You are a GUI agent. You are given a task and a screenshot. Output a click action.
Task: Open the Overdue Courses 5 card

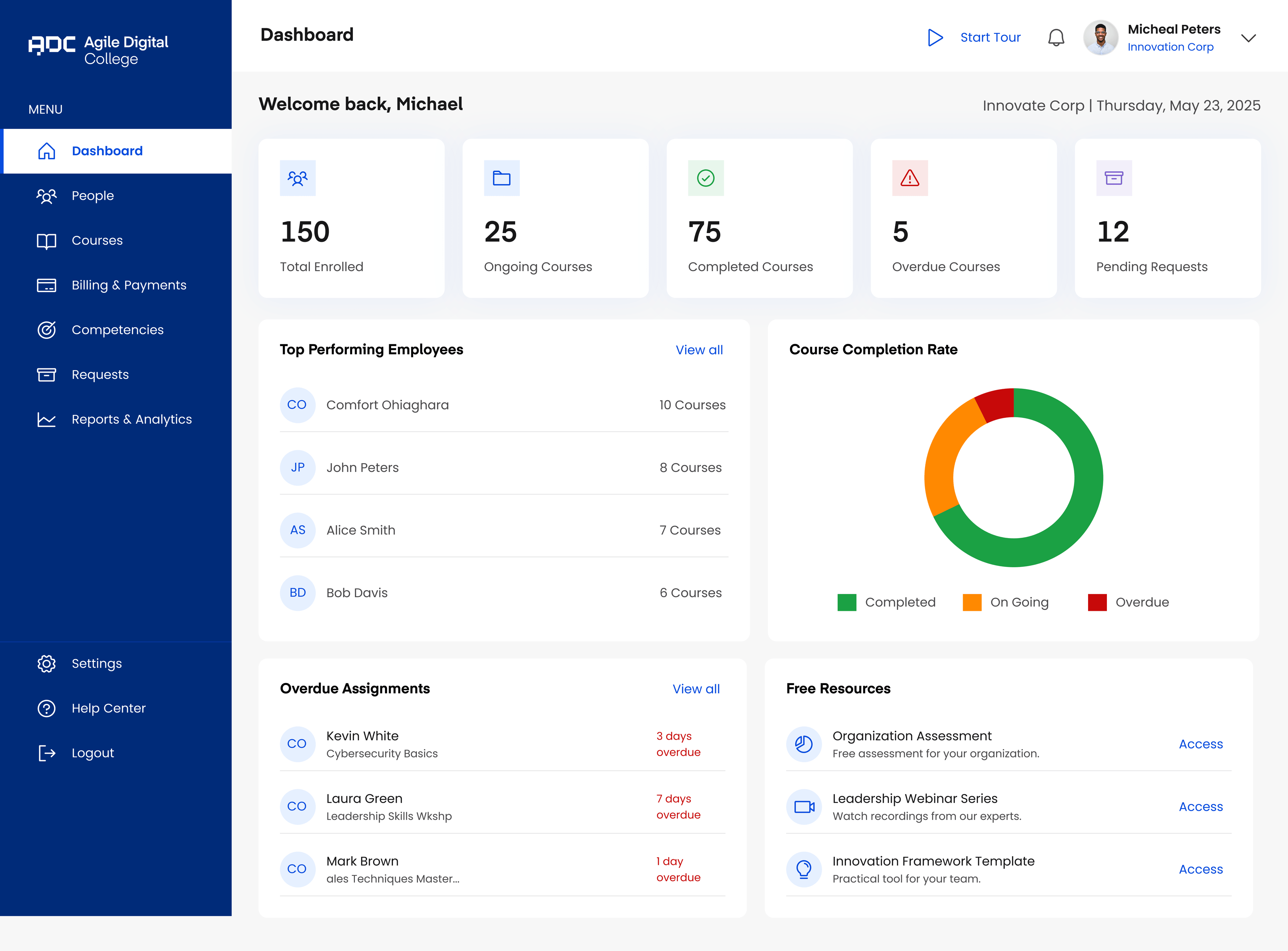[x=963, y=218]
